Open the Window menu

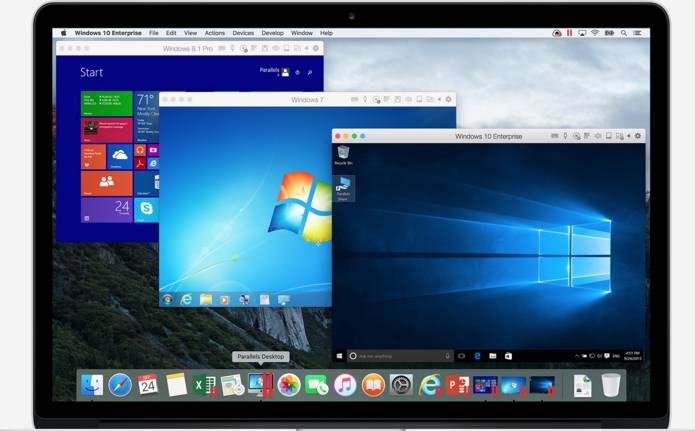pyautogui.click(x=302, y=33)
